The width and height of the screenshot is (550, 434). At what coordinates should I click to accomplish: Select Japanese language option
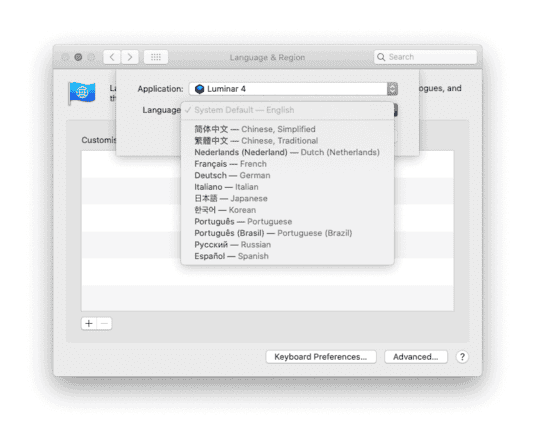(287, 199)
